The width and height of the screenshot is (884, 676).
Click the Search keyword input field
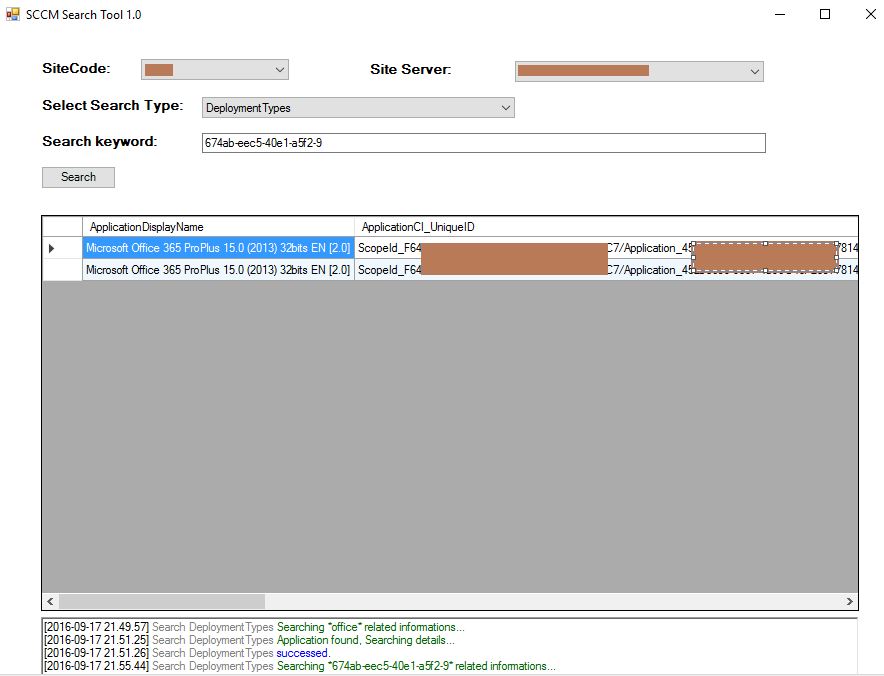coord(484,143)
